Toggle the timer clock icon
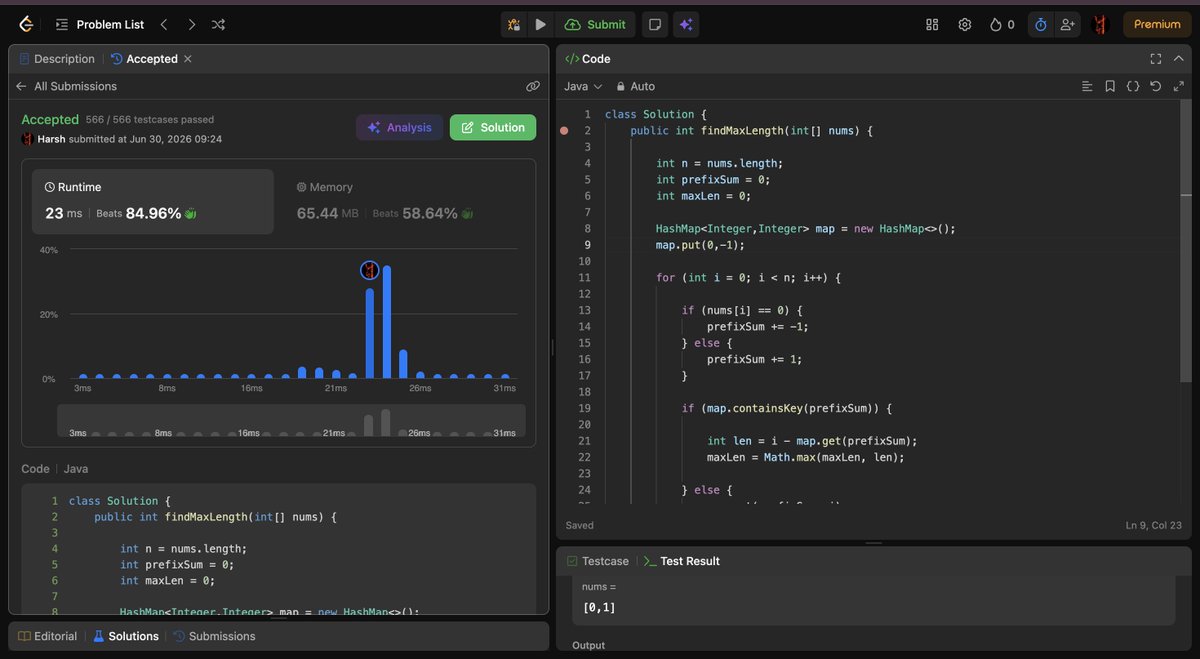 1040,24
